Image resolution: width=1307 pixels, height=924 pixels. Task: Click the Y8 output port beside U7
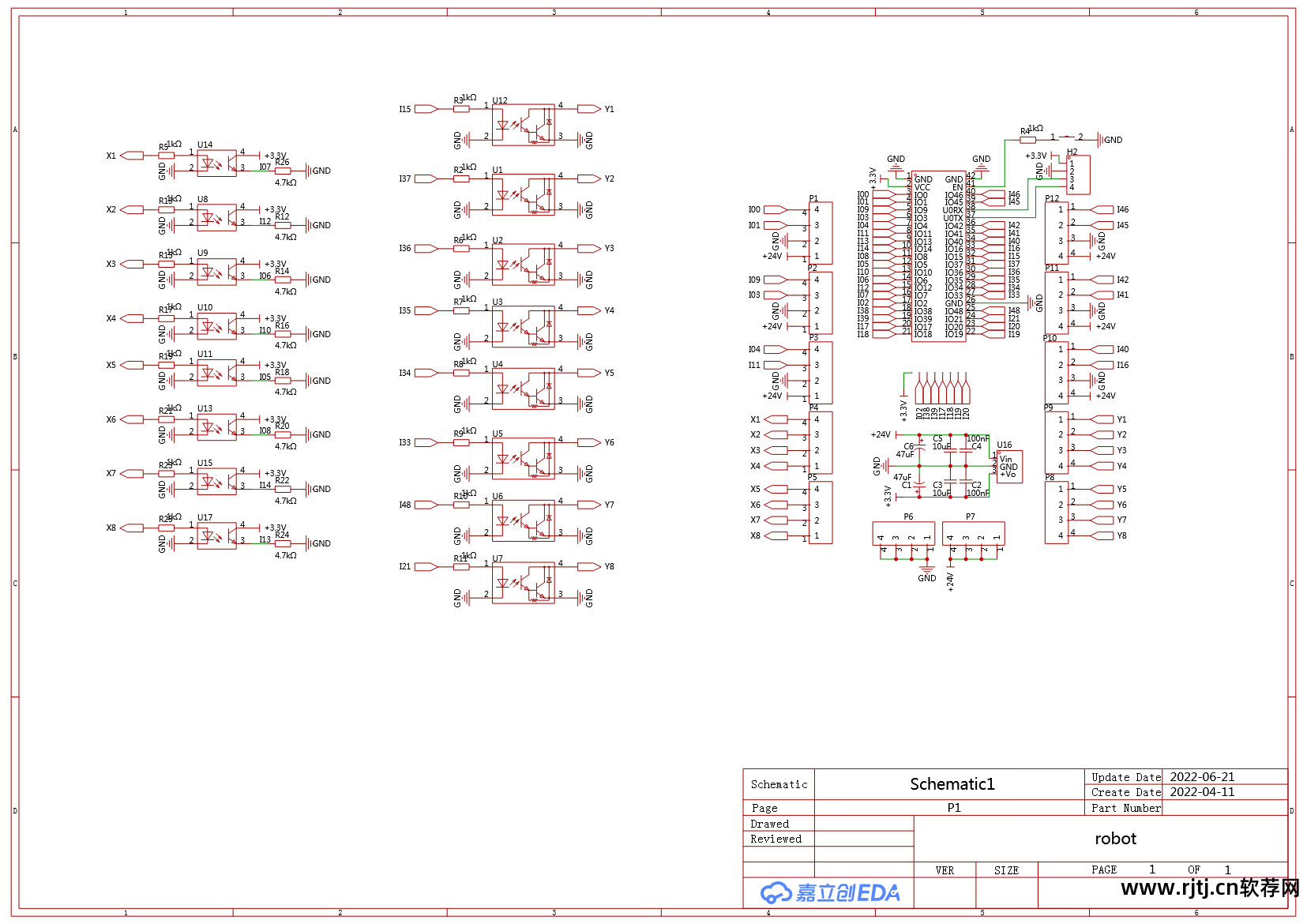[589, 566]
